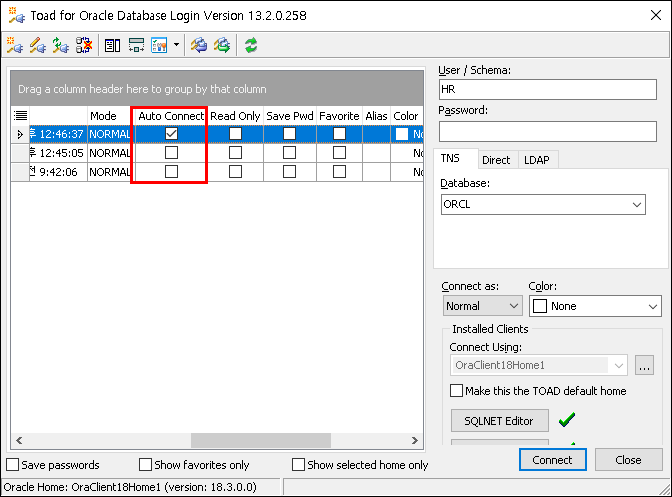
Task: Sort by the Read Only column header
Action: (235, 116)
